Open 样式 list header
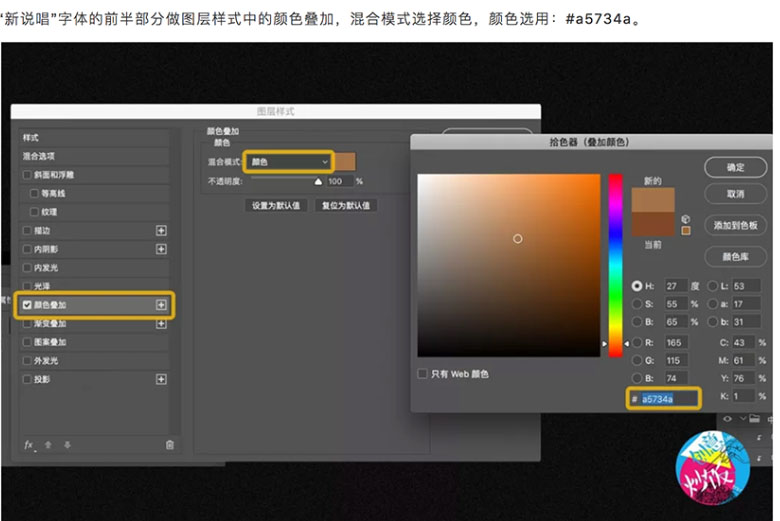The height and width of the screenshot is (521, 780). click(95, 137)
